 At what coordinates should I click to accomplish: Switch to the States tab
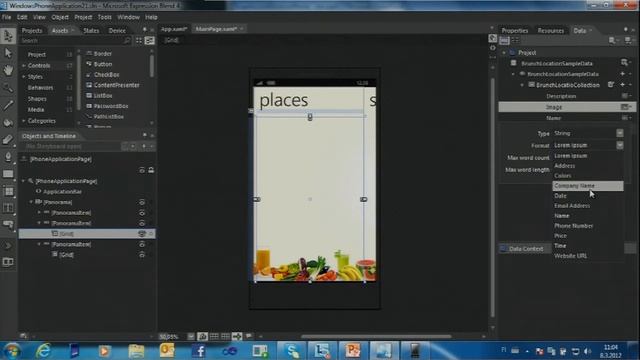91,31
